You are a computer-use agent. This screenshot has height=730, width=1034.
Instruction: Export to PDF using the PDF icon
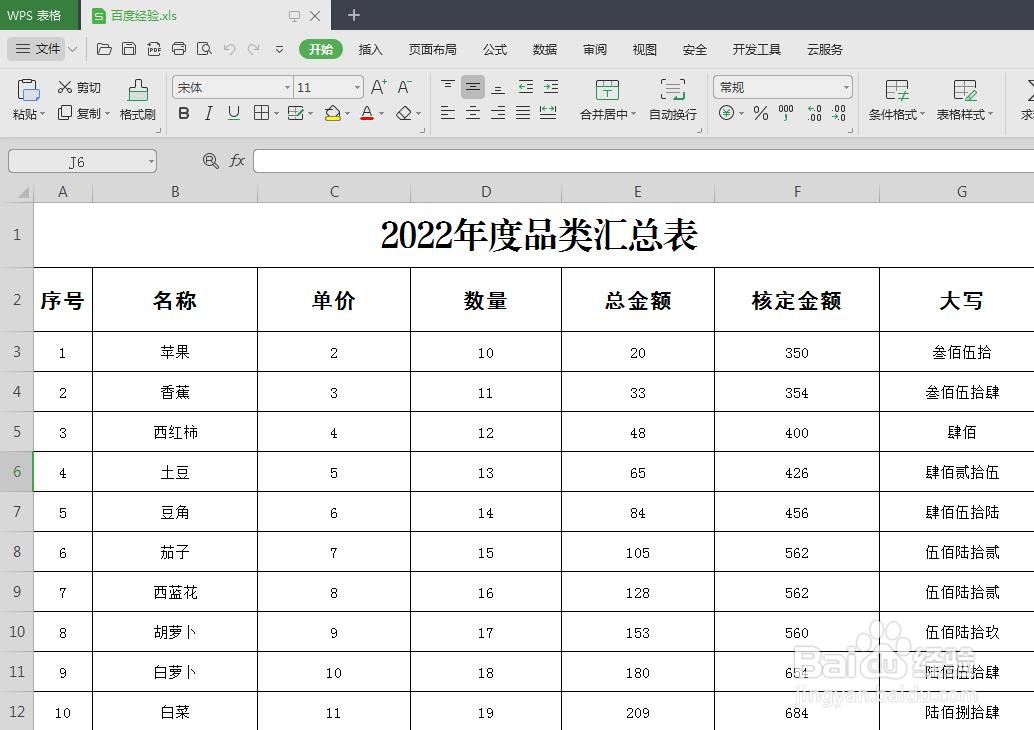(x=154, y=49)
